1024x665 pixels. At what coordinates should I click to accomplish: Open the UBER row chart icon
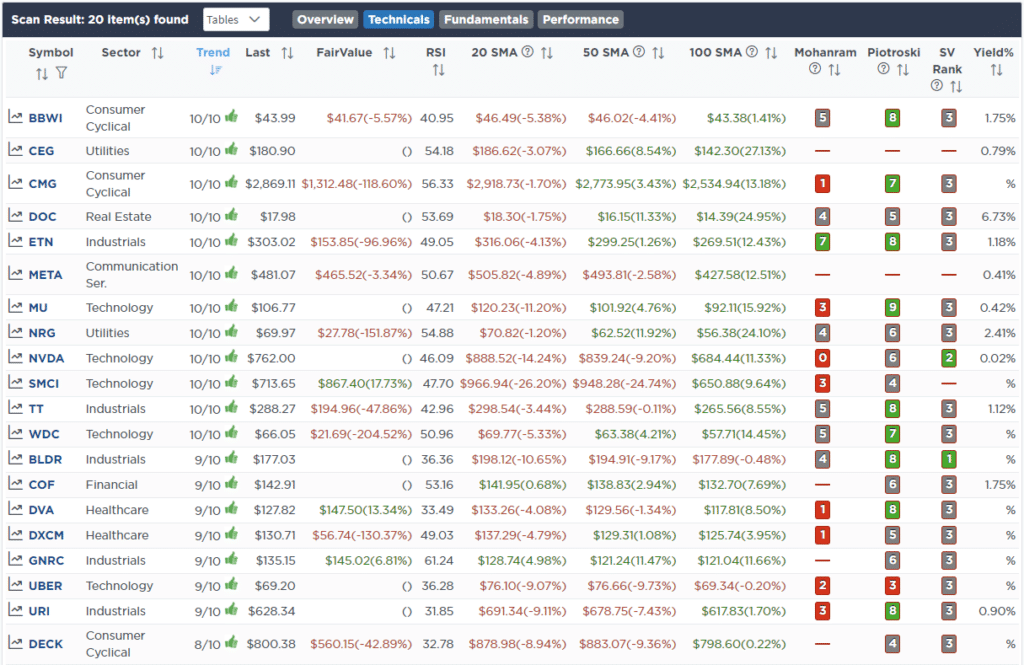pos(15,585)
